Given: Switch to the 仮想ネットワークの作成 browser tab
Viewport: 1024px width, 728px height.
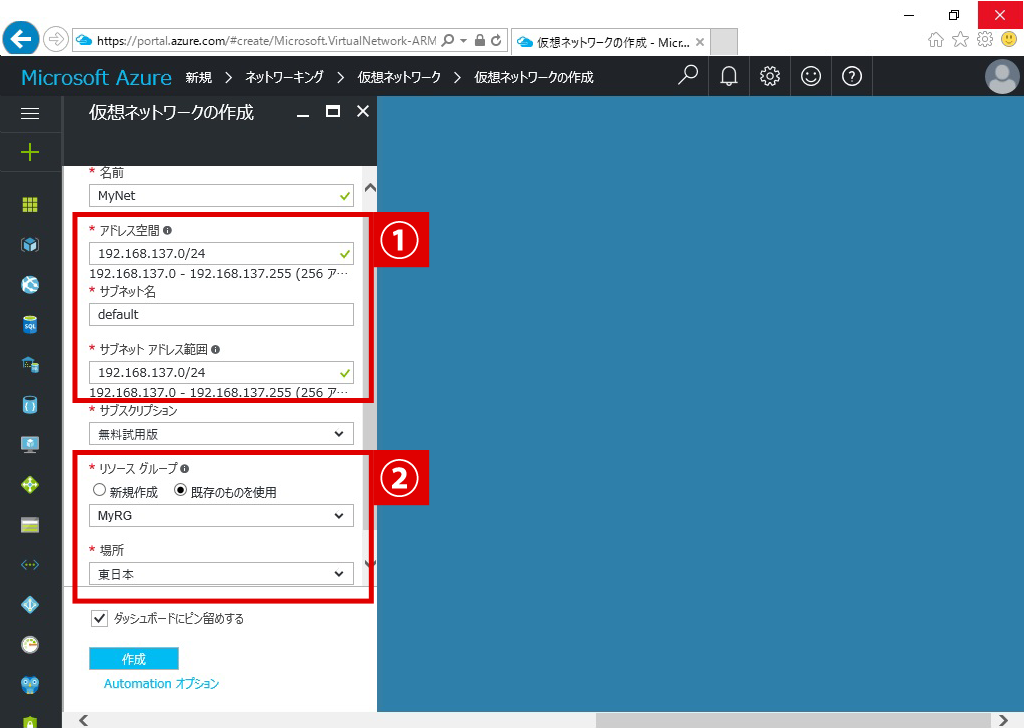Looking at the screenshot, I should pyautogui.click(x=611, y=42).
